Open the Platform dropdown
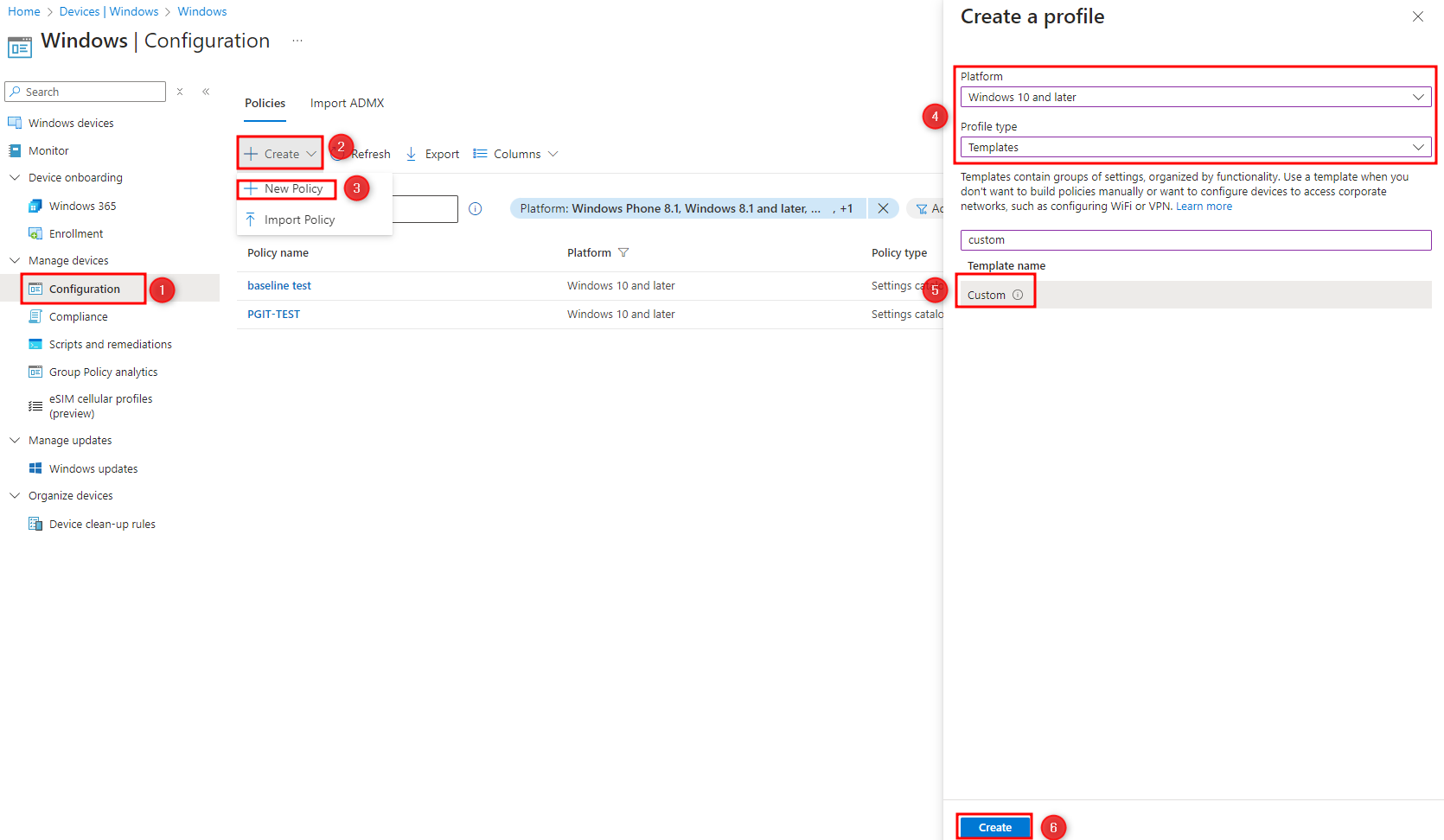 1196,97
